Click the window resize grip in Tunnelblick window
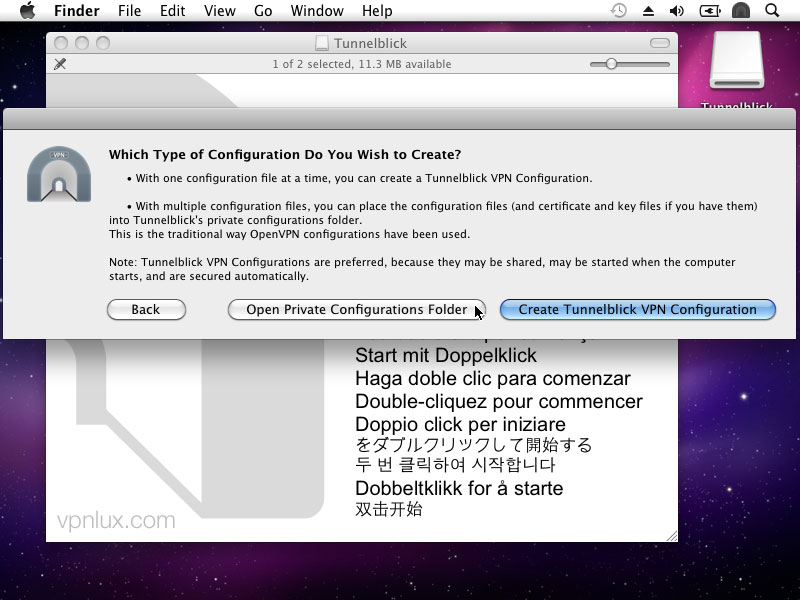Viewport: 800px width, 600px height. [672, 536]
